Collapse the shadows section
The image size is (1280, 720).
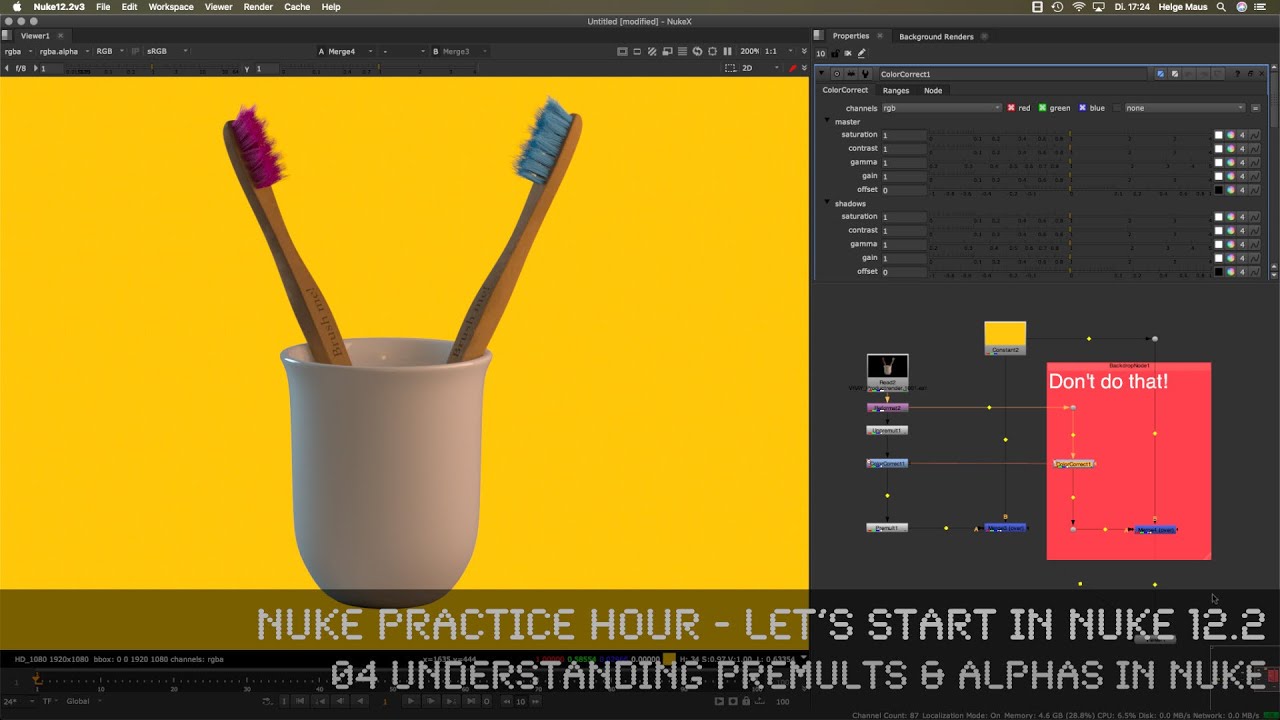tap(827, 203)
